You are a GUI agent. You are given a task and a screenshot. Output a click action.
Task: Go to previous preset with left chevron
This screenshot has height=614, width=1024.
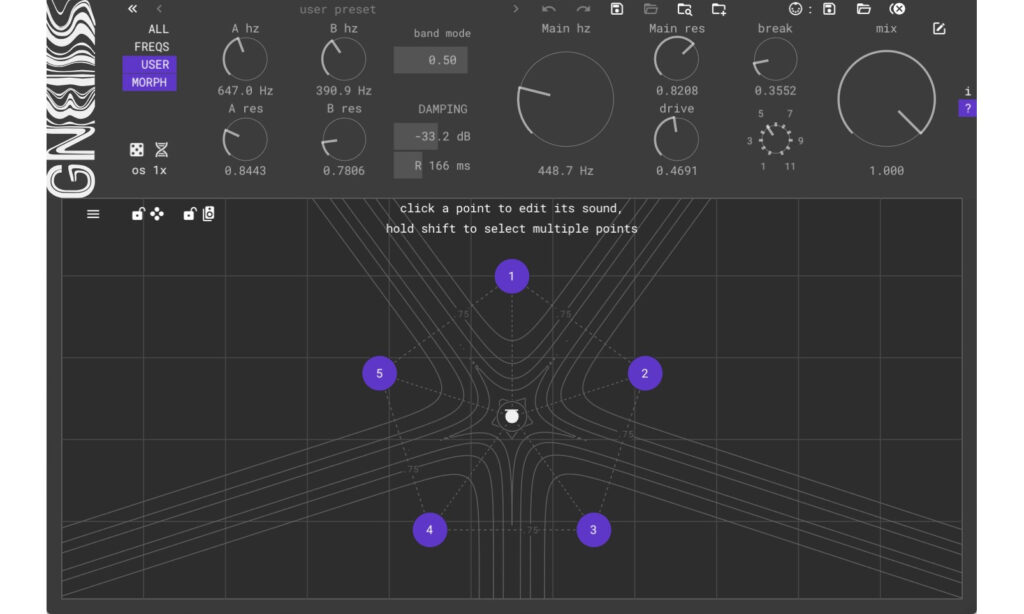159,8
